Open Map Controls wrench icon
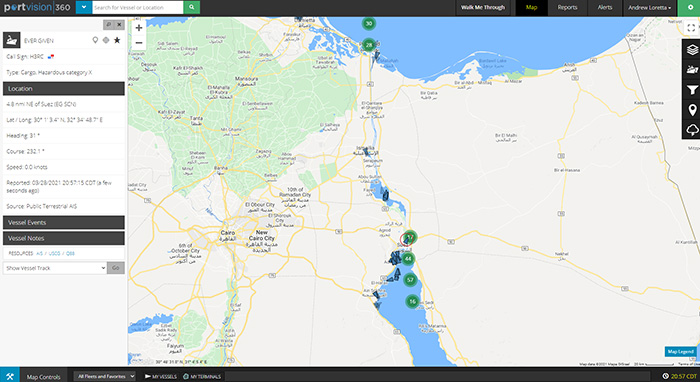This screenshot has height=382, width=700. [x=10, y=376]
